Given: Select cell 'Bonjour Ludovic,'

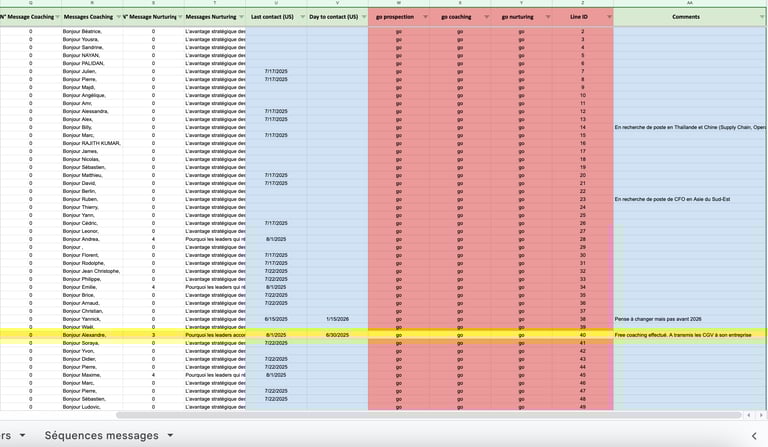Looking at the screenshot, I should point(92,407).
